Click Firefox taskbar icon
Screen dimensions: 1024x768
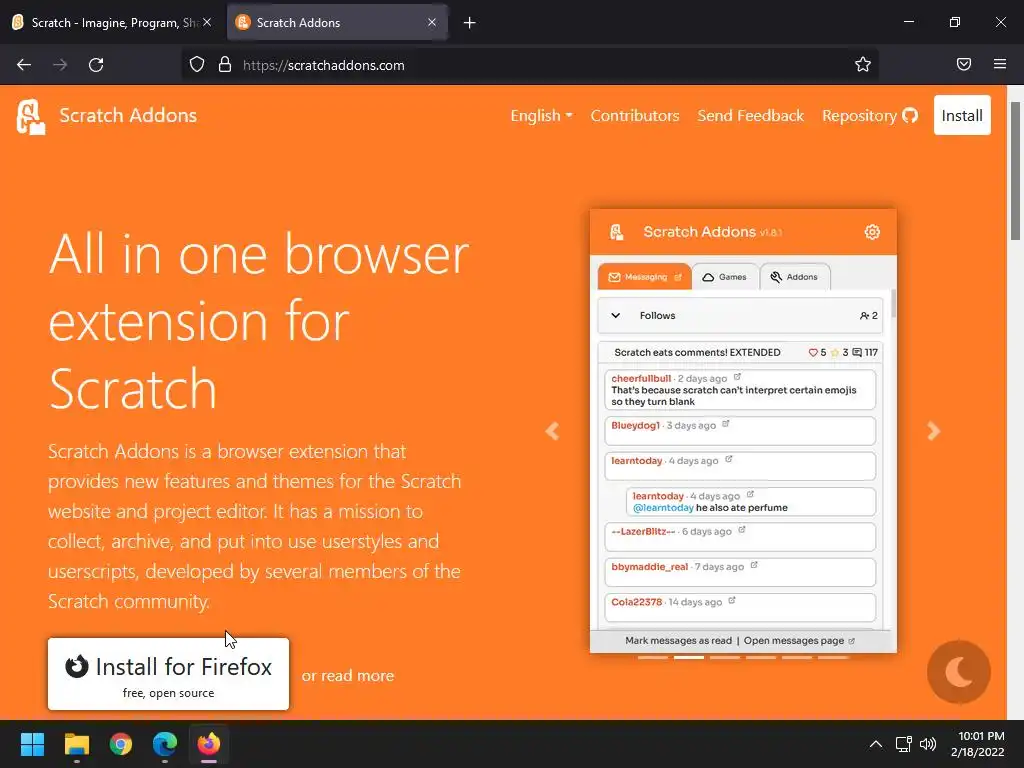(209, 744)
